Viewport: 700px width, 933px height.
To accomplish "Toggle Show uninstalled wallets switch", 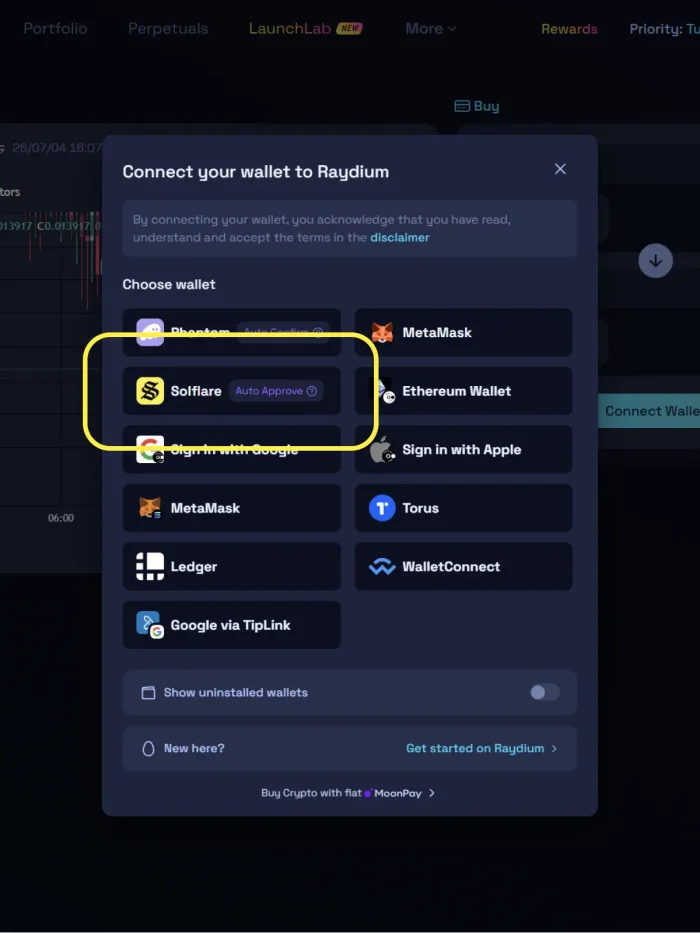I will 545,692.
